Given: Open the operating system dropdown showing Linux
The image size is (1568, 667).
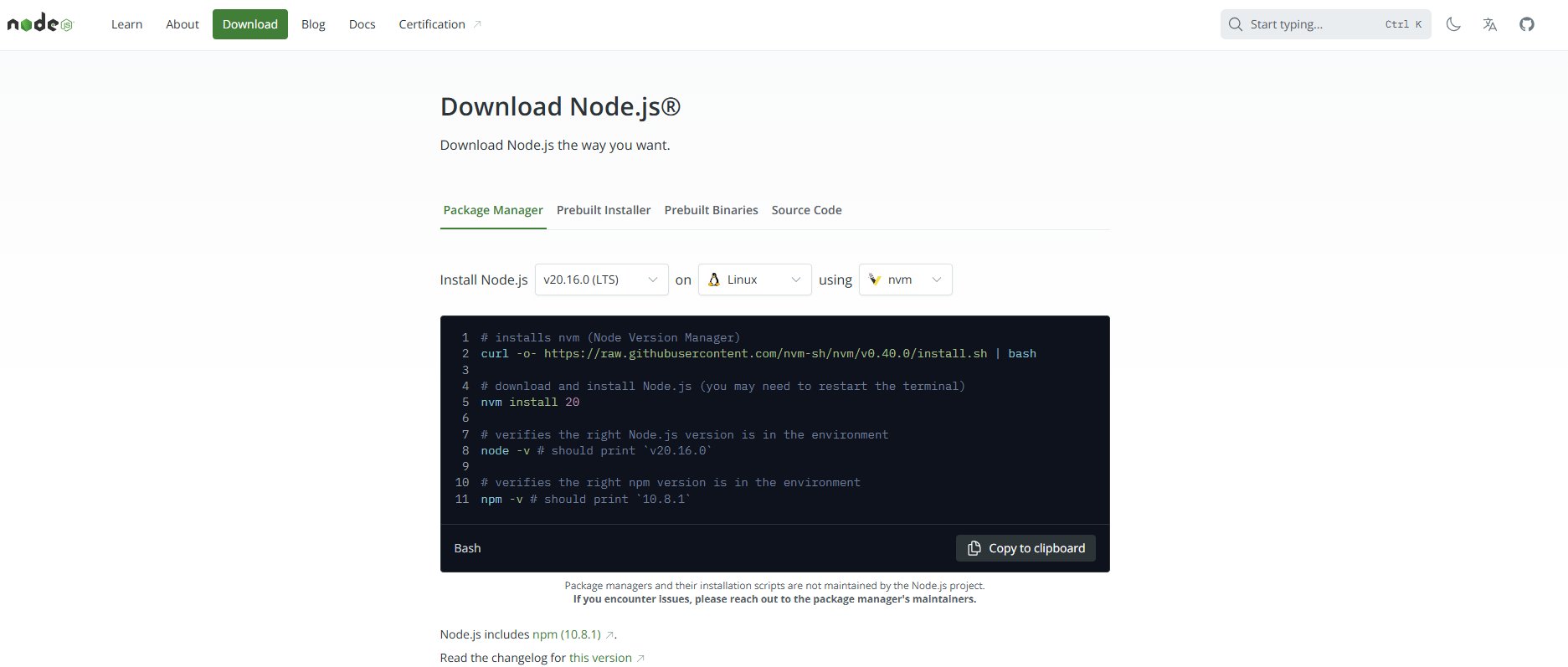Looking at the screenshot, I should pyautogui.click(x=755, y=280).
